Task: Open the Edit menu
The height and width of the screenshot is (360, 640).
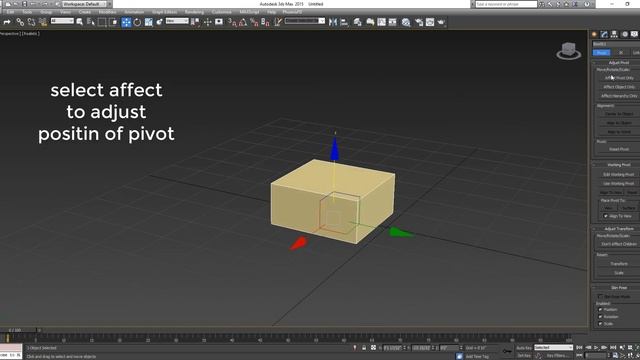Action: point(11,12)
